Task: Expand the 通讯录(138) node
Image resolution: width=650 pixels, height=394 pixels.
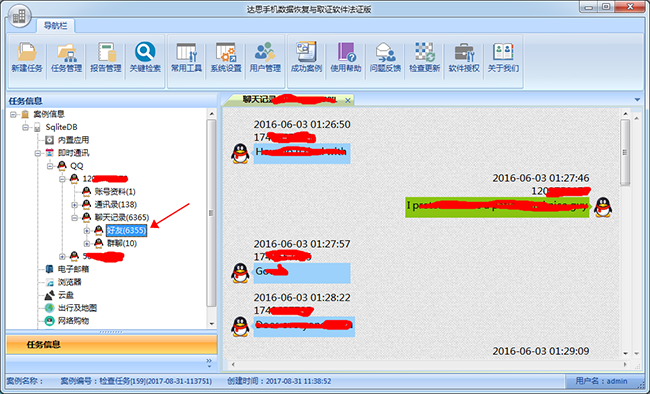Action: (x=74, y=204)
